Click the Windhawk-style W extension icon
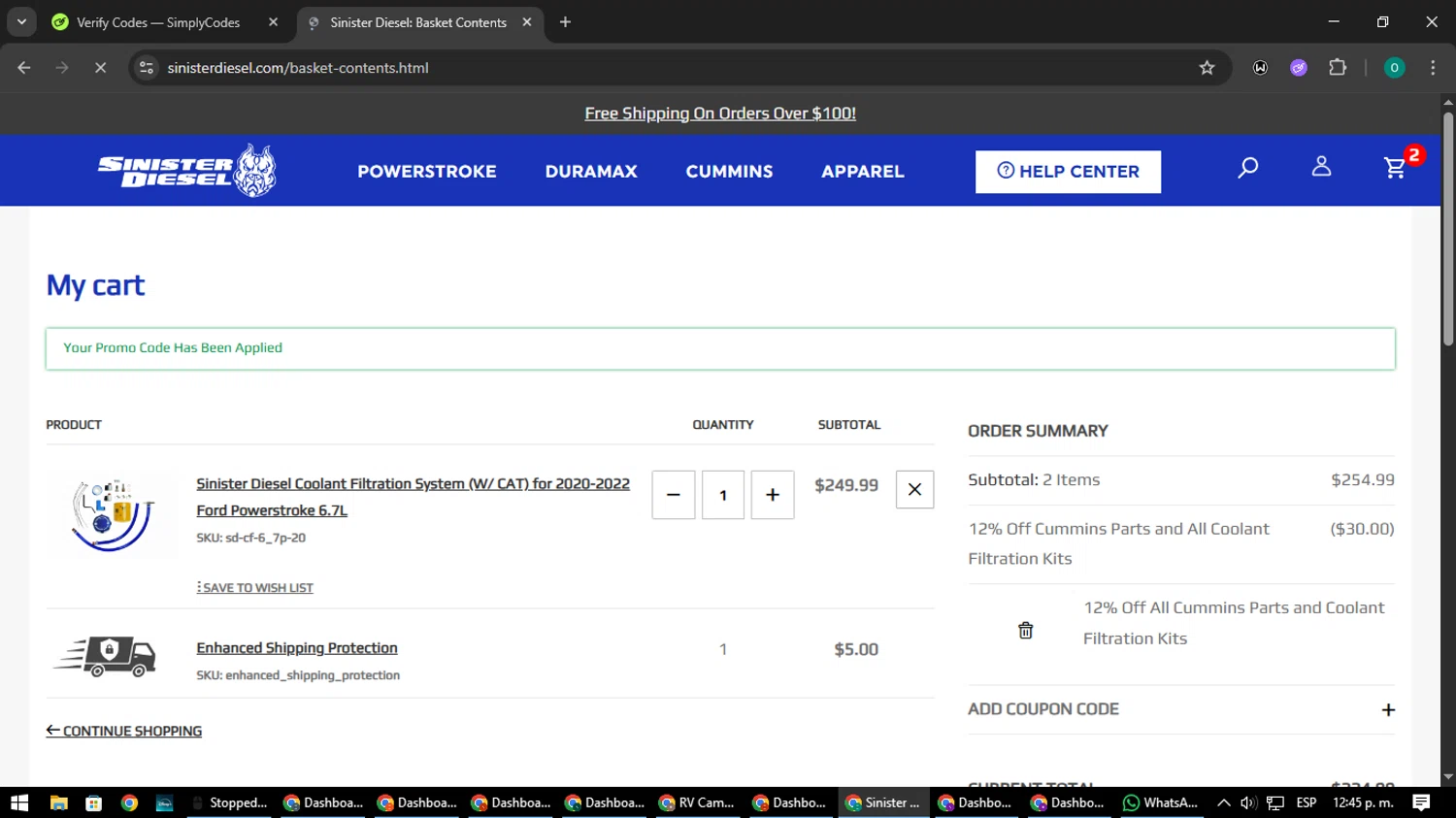This screenshot has height=818, width=1456. 1260,68
